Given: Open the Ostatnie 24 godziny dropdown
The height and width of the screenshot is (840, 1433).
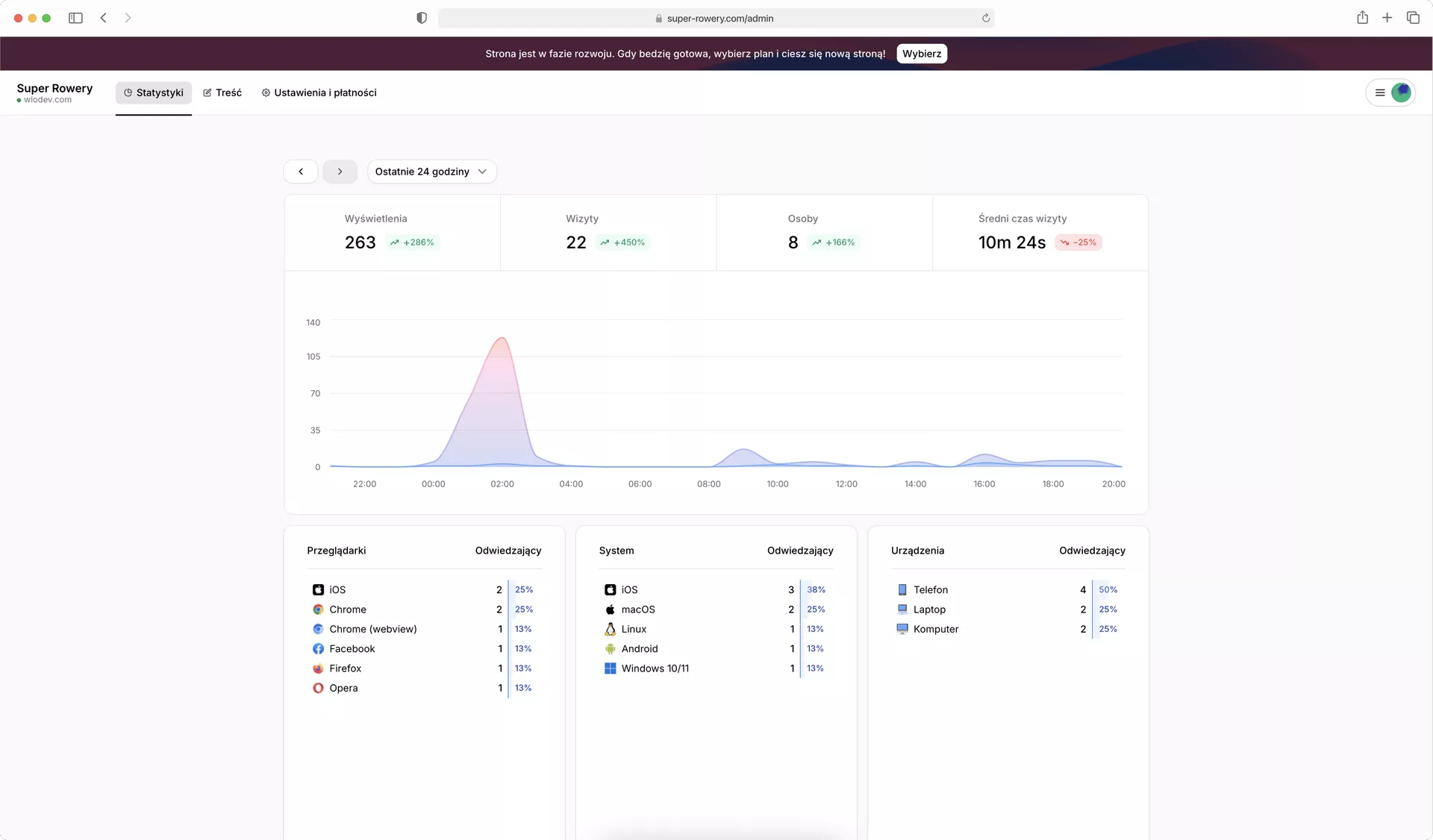Looking at the screenshot, I should tap(431, 172).
